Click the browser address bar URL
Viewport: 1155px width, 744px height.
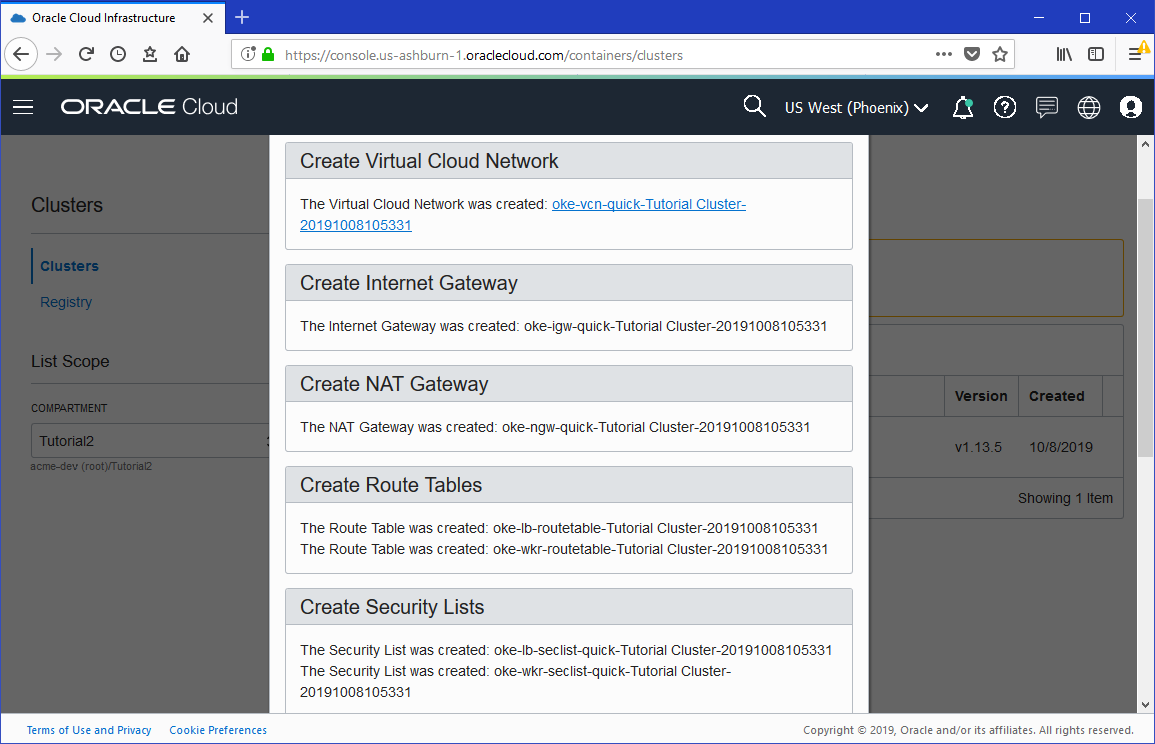coord(484,55)
